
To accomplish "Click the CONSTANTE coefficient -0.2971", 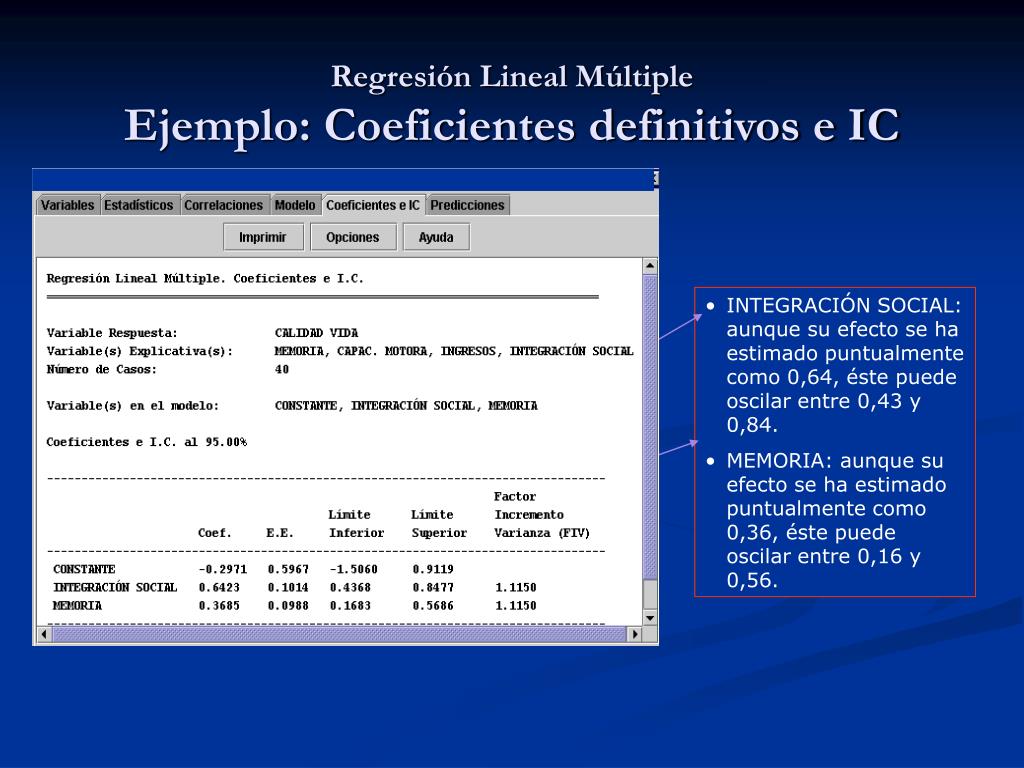I will tap(222, 569).
